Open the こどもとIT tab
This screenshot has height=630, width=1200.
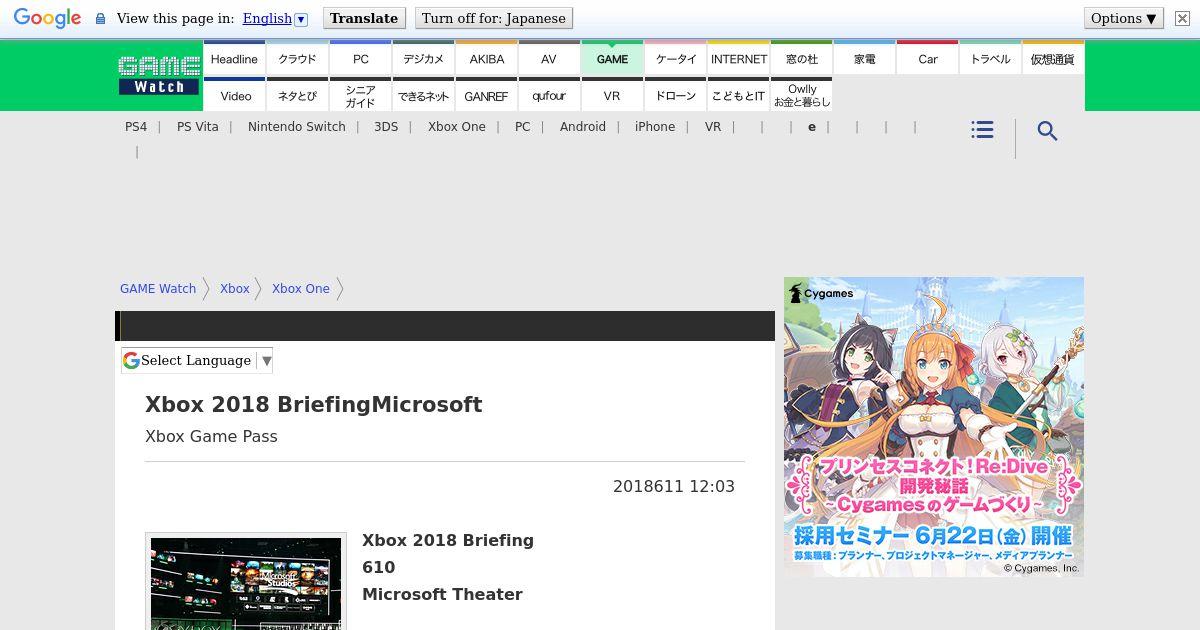point(738,95)
